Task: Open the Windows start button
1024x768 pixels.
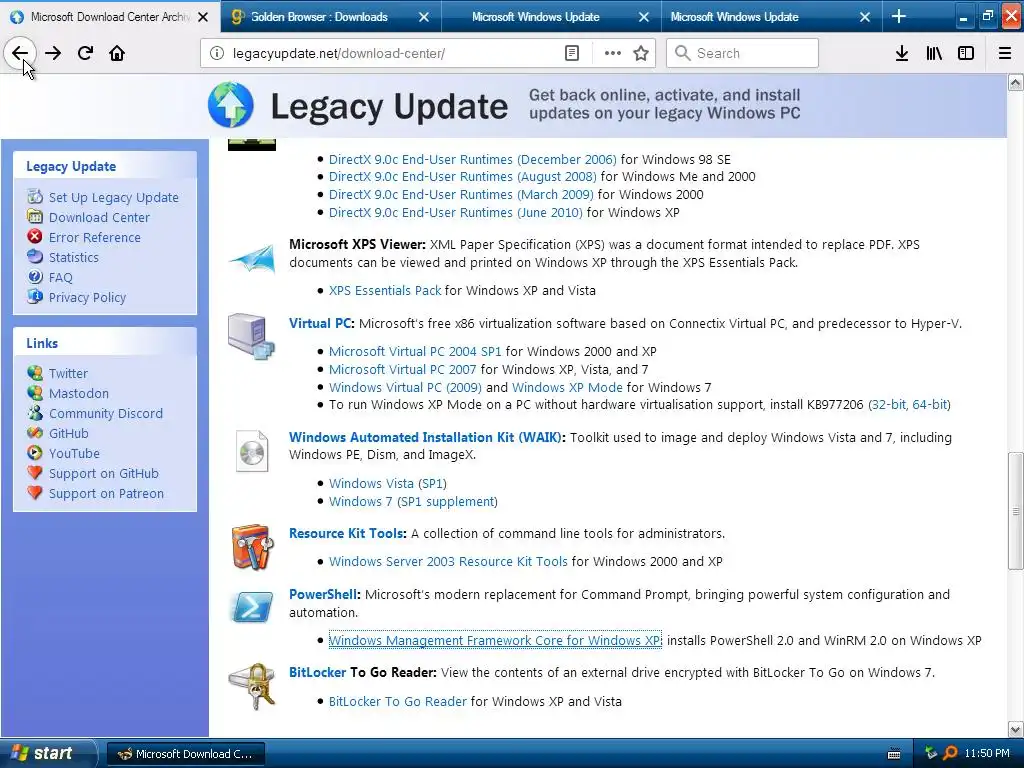Action: 47,754
